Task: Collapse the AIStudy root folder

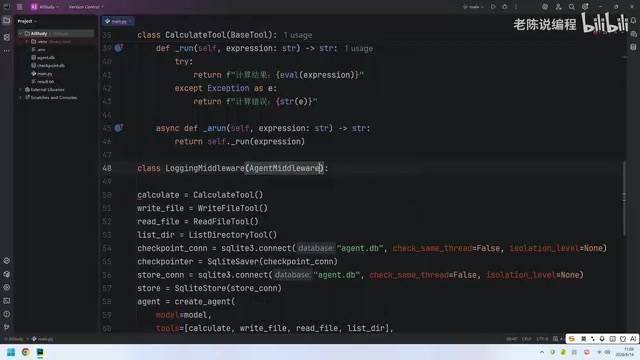Action: pyautogui.click(x=20, y=33)
